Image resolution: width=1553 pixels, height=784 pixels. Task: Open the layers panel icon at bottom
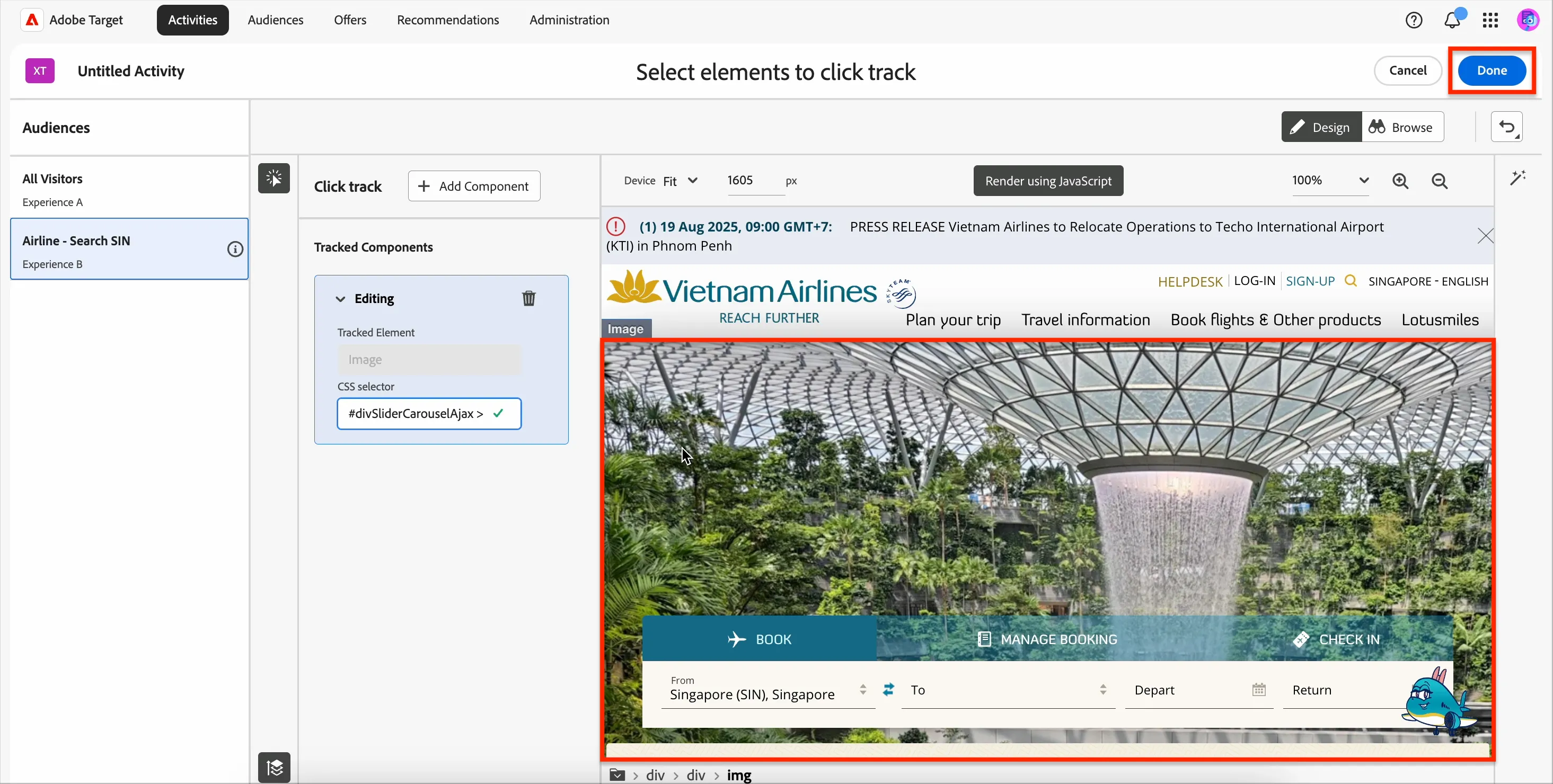(275, 768)
